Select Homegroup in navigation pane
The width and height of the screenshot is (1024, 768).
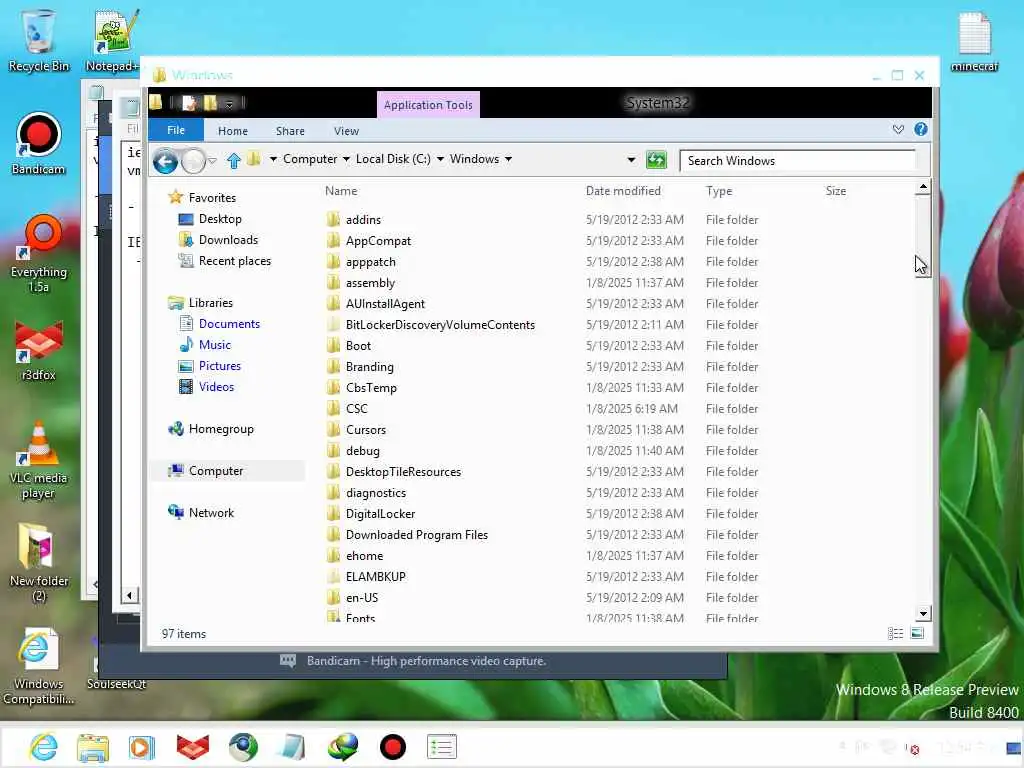pos(221,429)
